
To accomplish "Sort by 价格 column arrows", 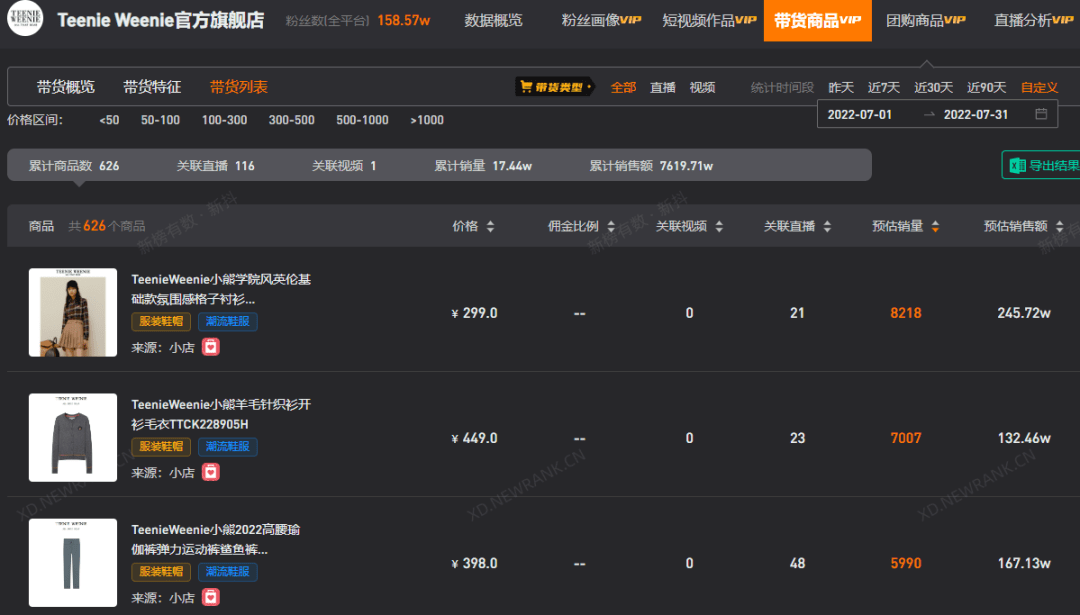I will click(x=490, y=227).
